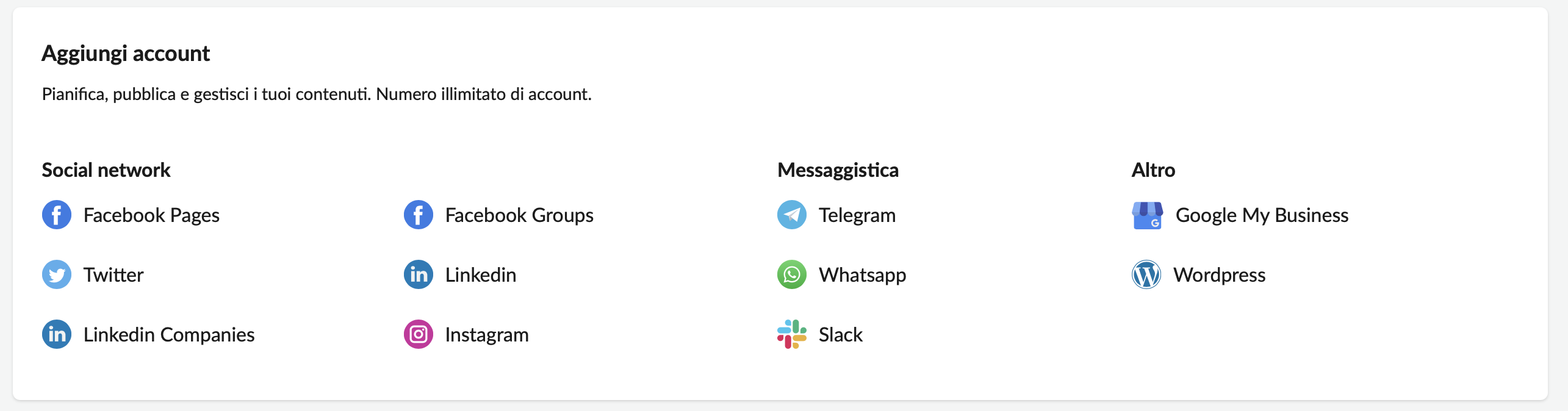
Task: Click the Google My Business store icon
Action: tap(1148, 215)
